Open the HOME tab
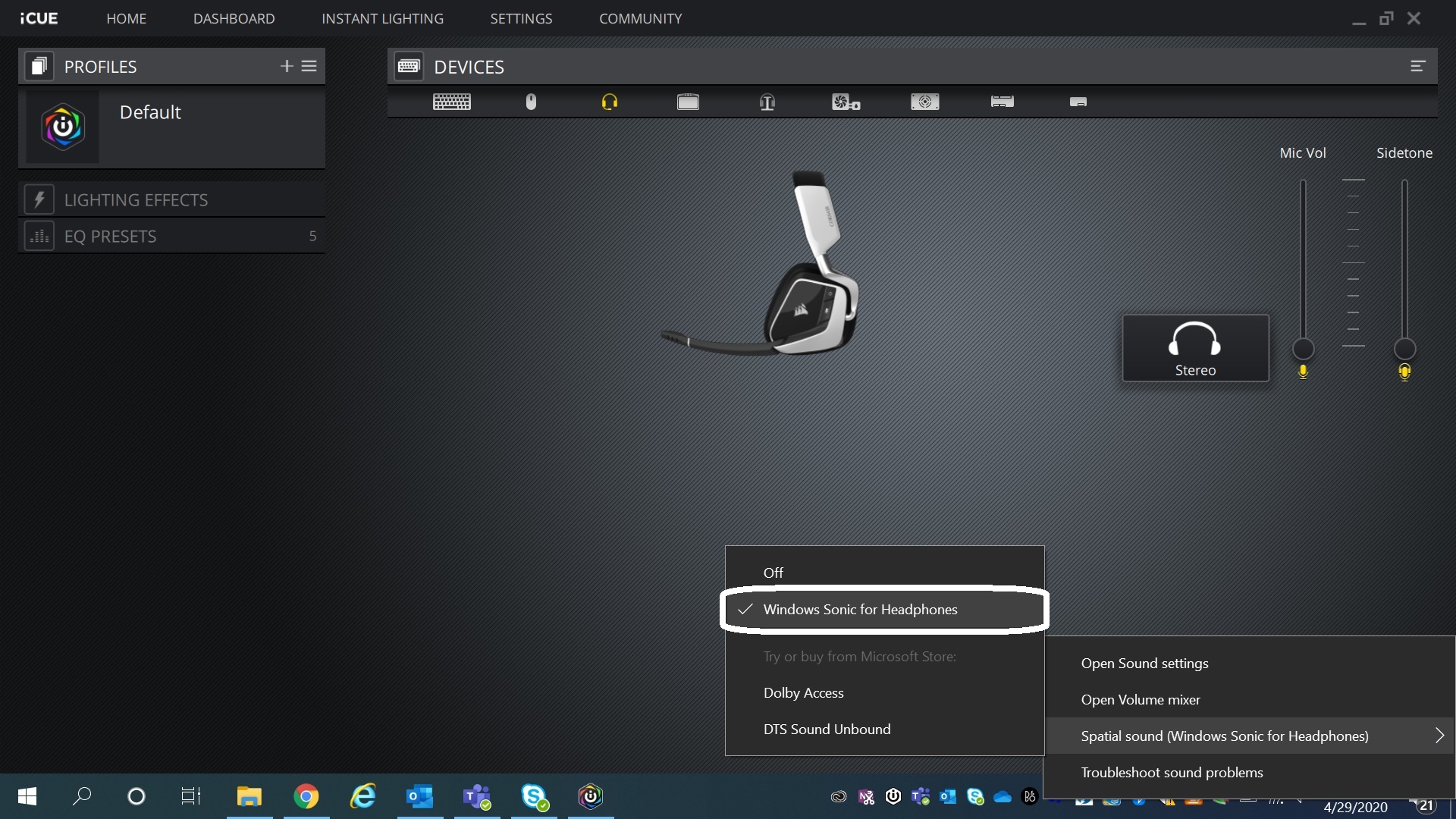Screen dimensions: 1456x819 [126, 18]
